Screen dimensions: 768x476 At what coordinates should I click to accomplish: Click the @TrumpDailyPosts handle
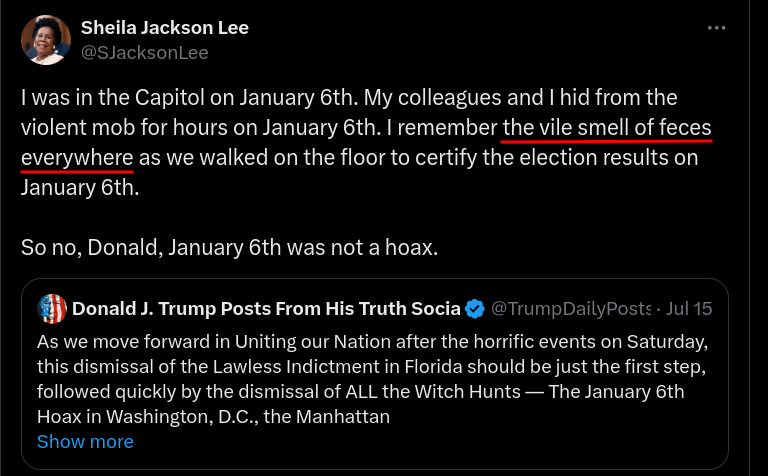[x=571, y=308]
